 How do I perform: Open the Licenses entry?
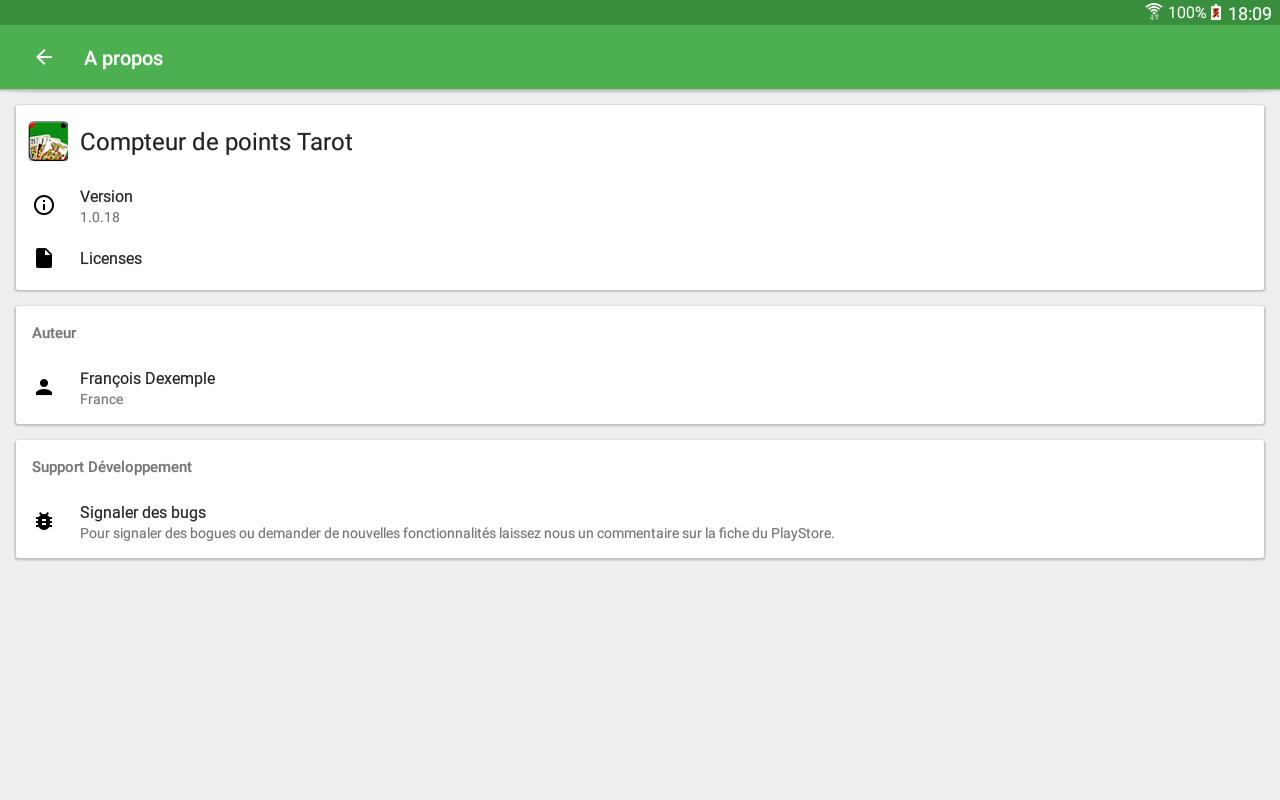(640, 258)
